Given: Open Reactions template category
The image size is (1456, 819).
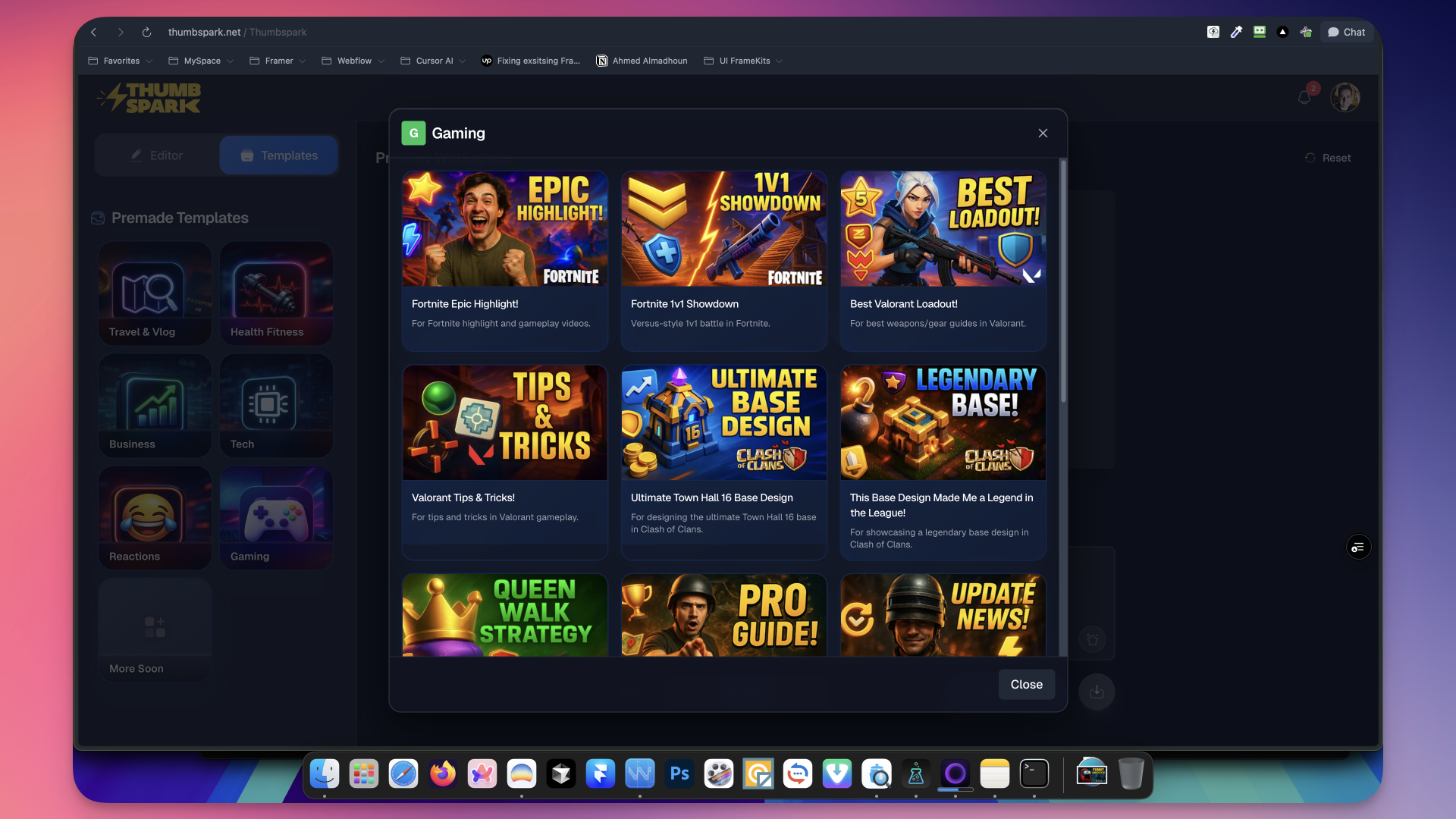Looking at the screenshot, I should (x=155, y=518).
